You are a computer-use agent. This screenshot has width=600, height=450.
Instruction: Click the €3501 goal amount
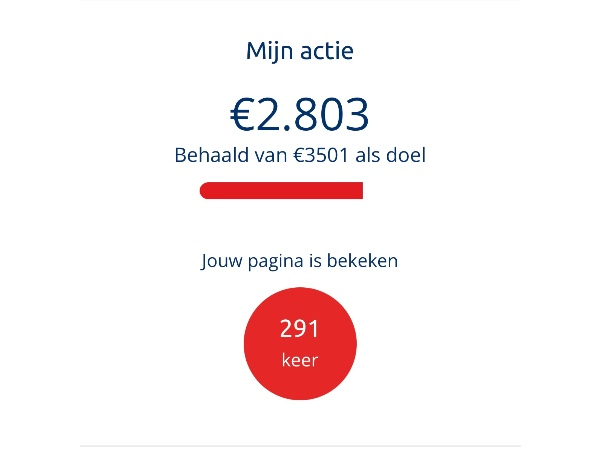(x=319, y=156)
